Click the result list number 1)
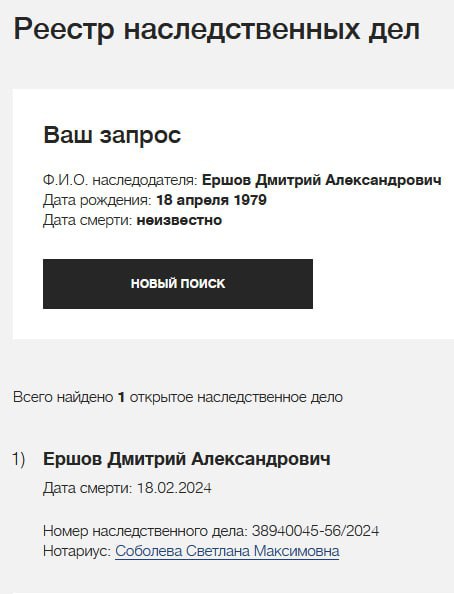454x594 pixels. (x=19, y=459)
